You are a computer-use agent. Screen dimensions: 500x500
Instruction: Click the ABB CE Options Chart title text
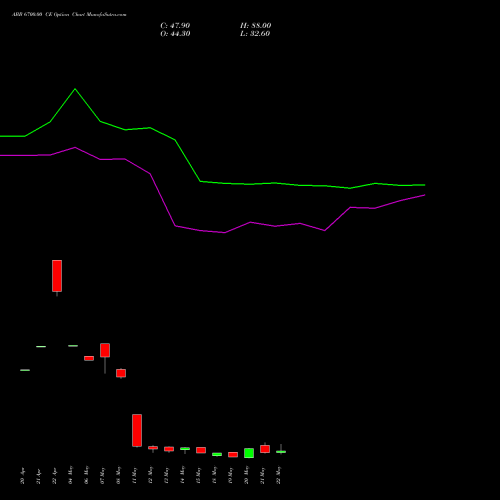click(x=69, y=15)
